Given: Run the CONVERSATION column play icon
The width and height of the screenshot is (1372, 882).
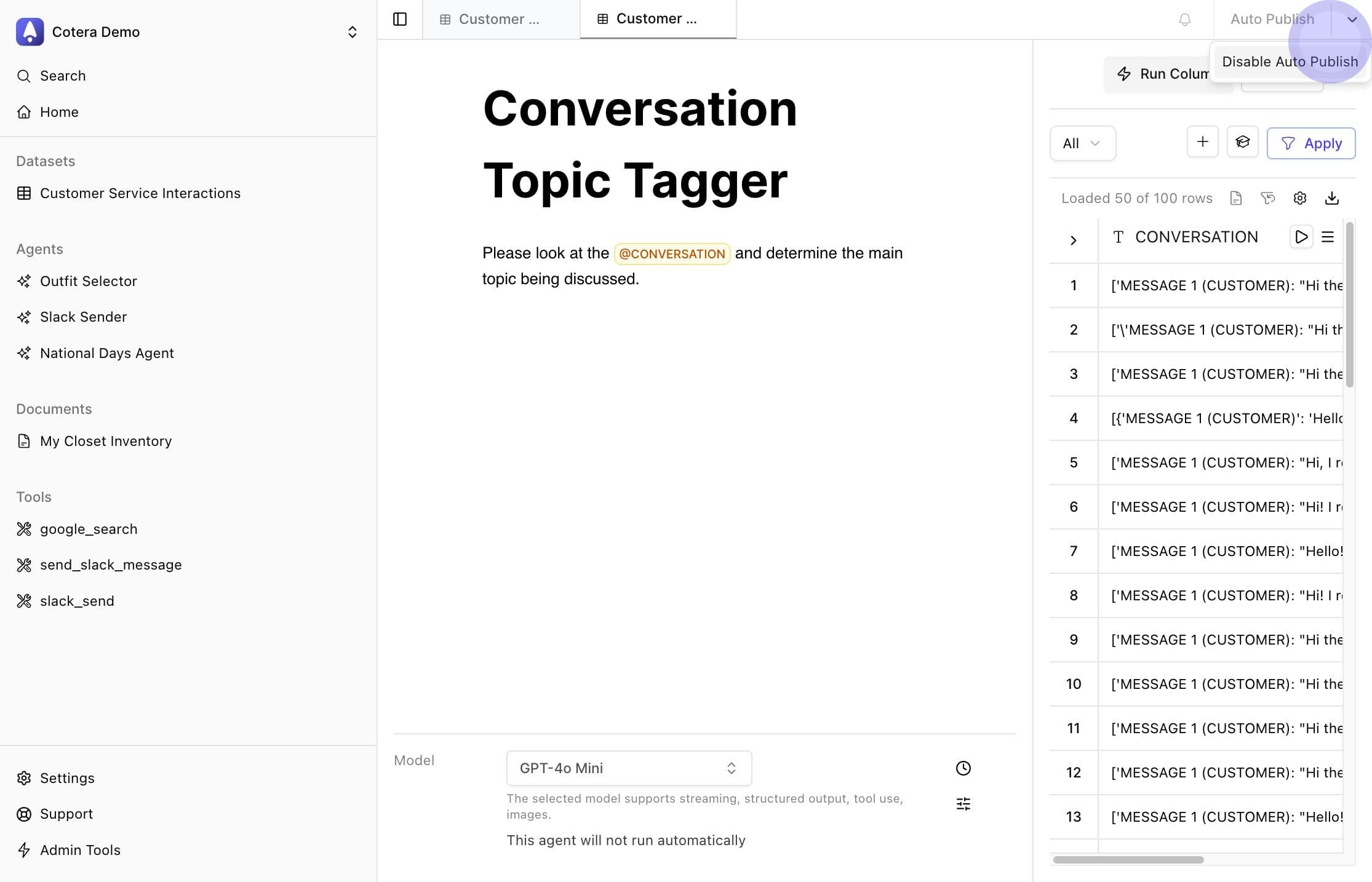Looking at the screenshot, I should point(1301,237).
